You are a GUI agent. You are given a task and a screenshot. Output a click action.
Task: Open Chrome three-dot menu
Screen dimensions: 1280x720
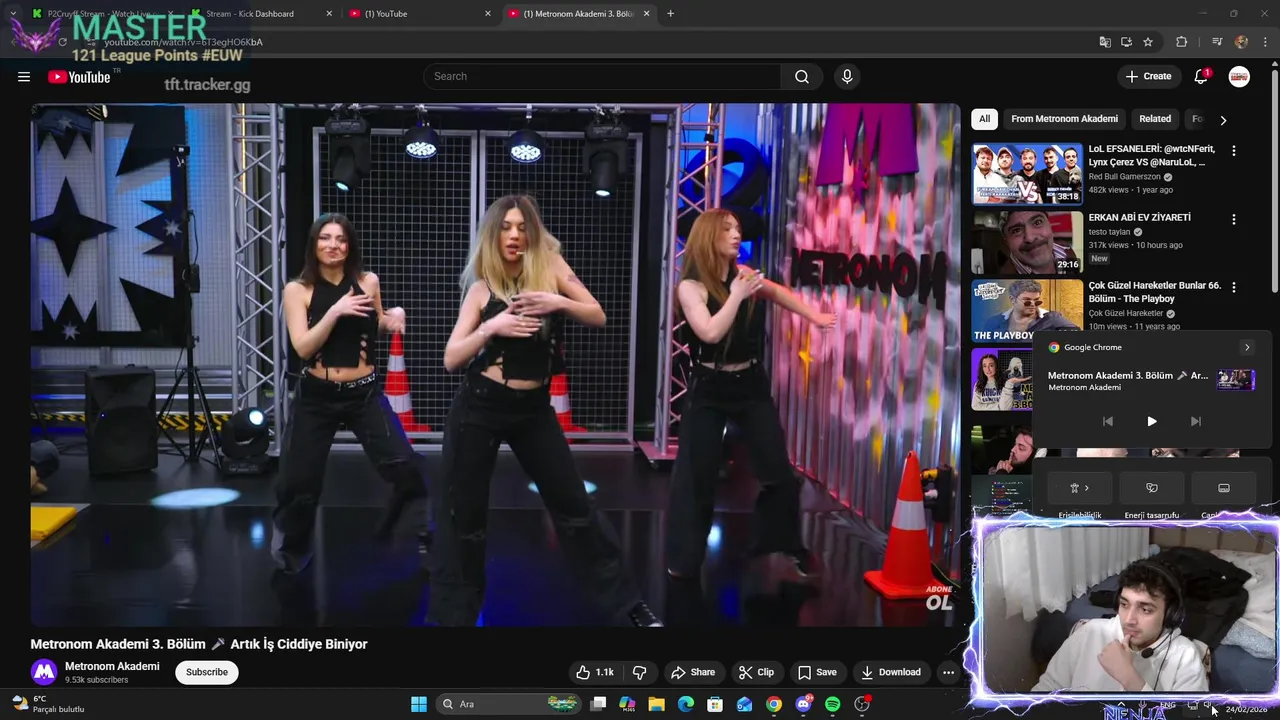[x=1266, y=42]
